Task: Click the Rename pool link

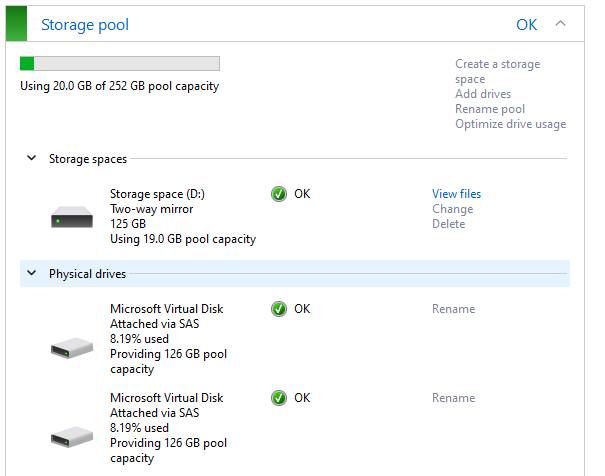Action: click(490, 109)
